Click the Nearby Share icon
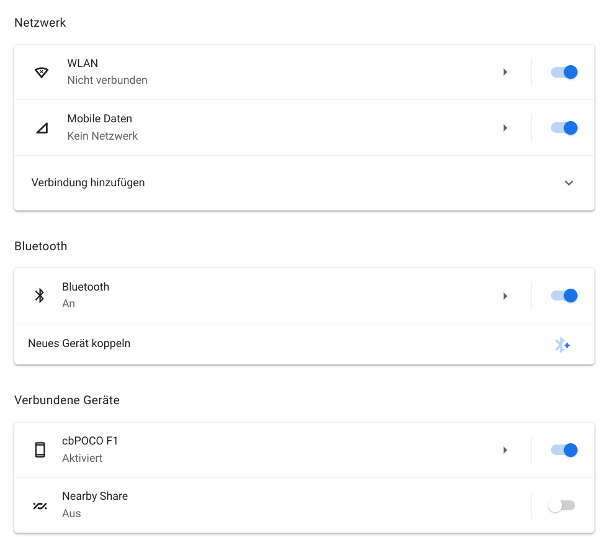The height and width of the screenshot is (537, 600). click(x=40, y=506)
